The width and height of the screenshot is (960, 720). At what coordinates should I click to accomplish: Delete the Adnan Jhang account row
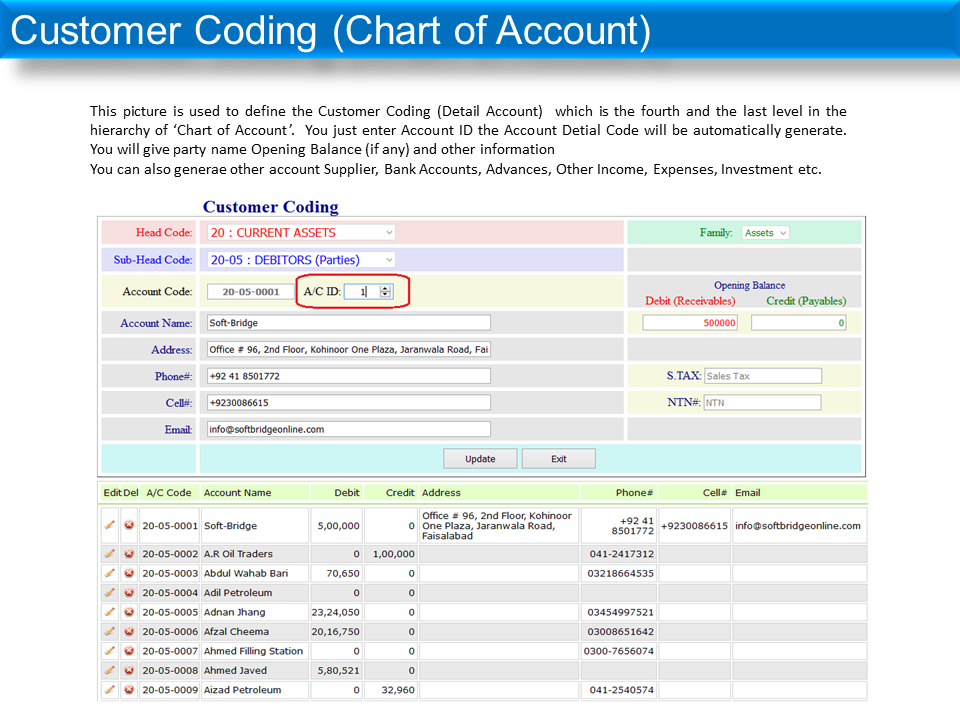[x=129, y=612]
